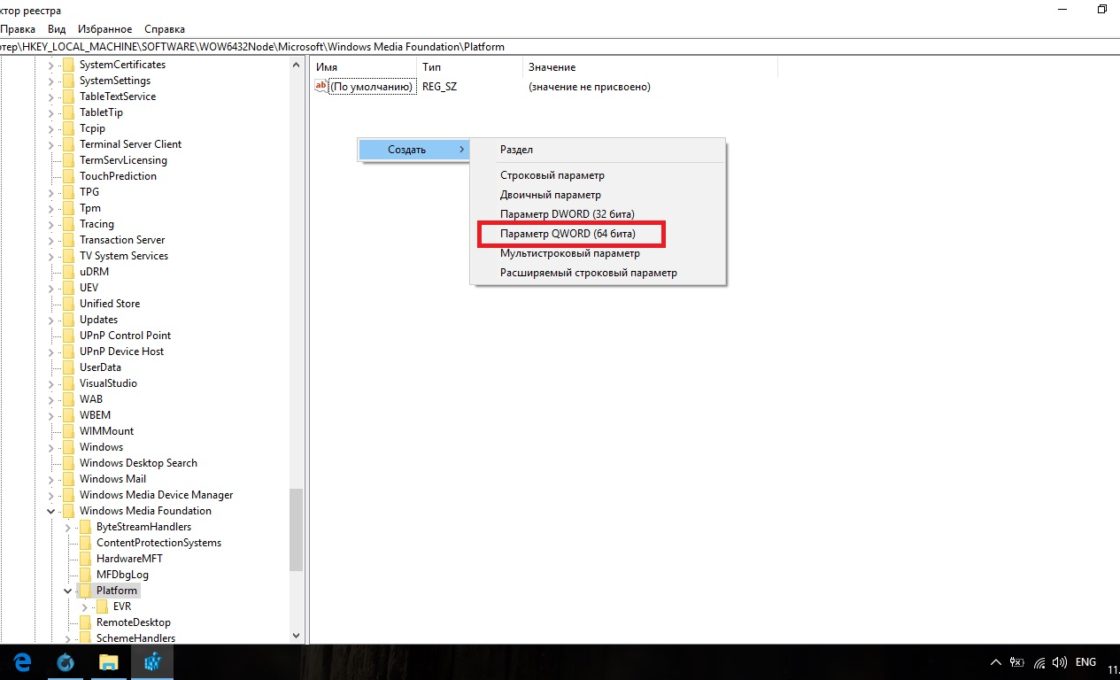
Task: Click the Updates folder icon
Action: click(69, 319)
